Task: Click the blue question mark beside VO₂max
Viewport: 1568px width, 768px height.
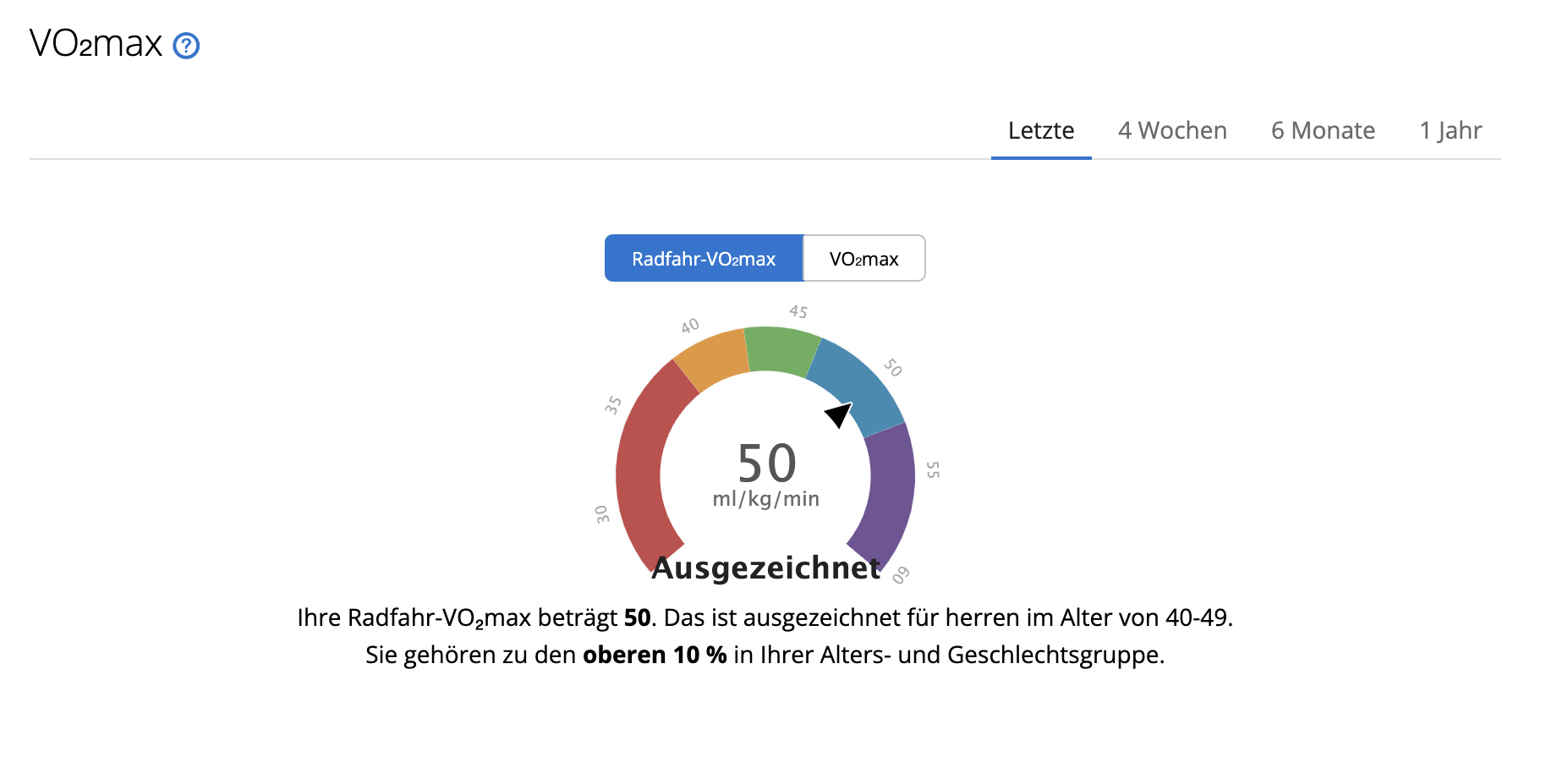Action: coord(185,45)
